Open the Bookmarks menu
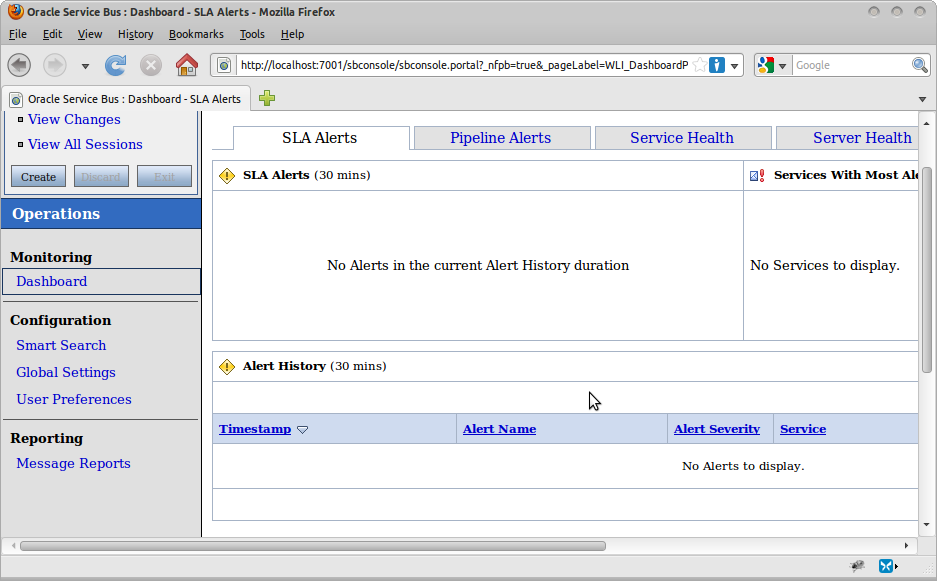This screenshot has width=937, height=581. 196,34
